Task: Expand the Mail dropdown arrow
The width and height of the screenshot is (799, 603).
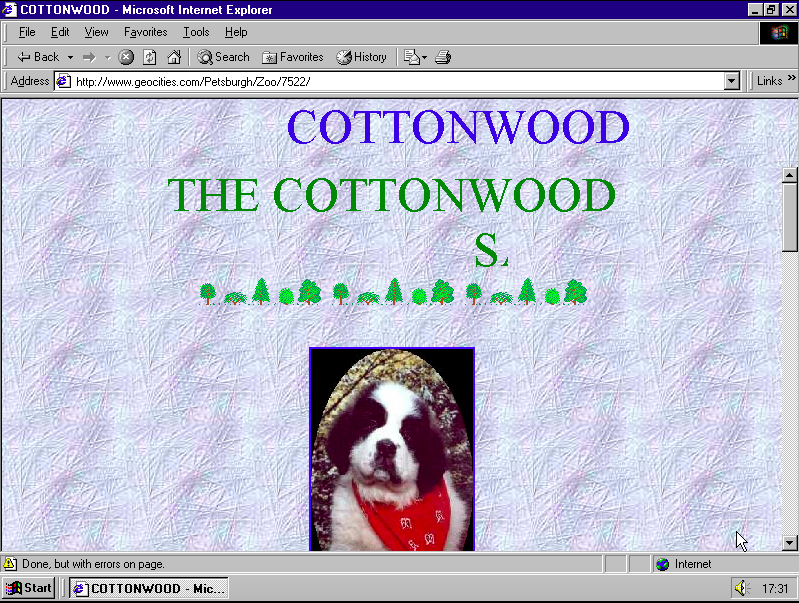Action: pyautogui.click(x=424, y=58)
